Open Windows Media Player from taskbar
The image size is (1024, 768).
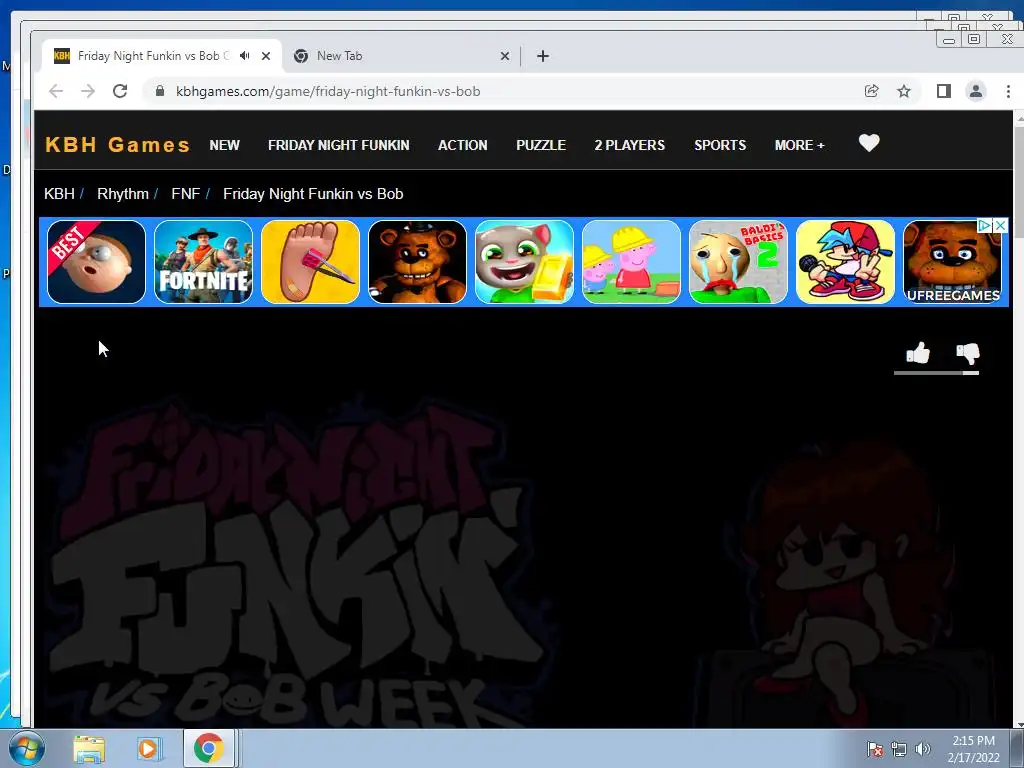(148, 748)
